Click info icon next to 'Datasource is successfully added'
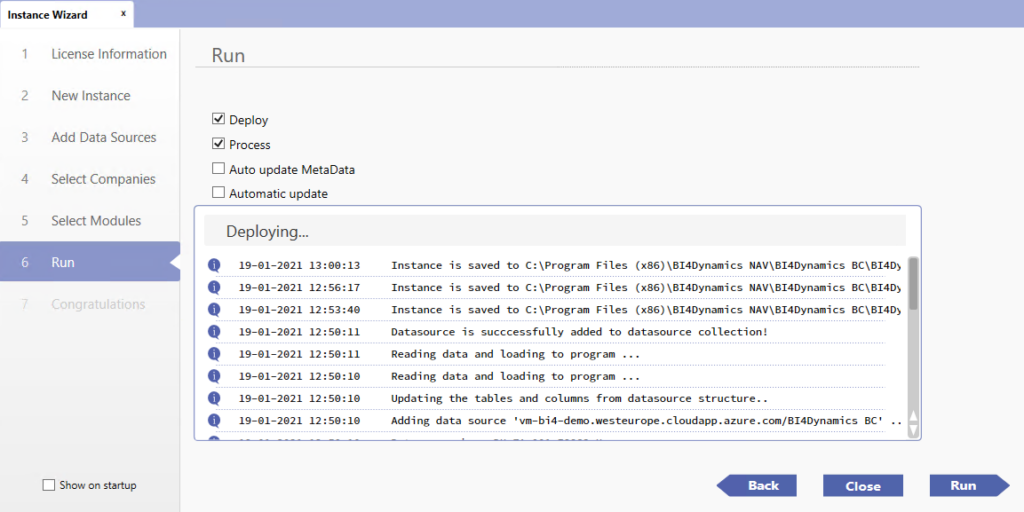 tap(213, 331)
